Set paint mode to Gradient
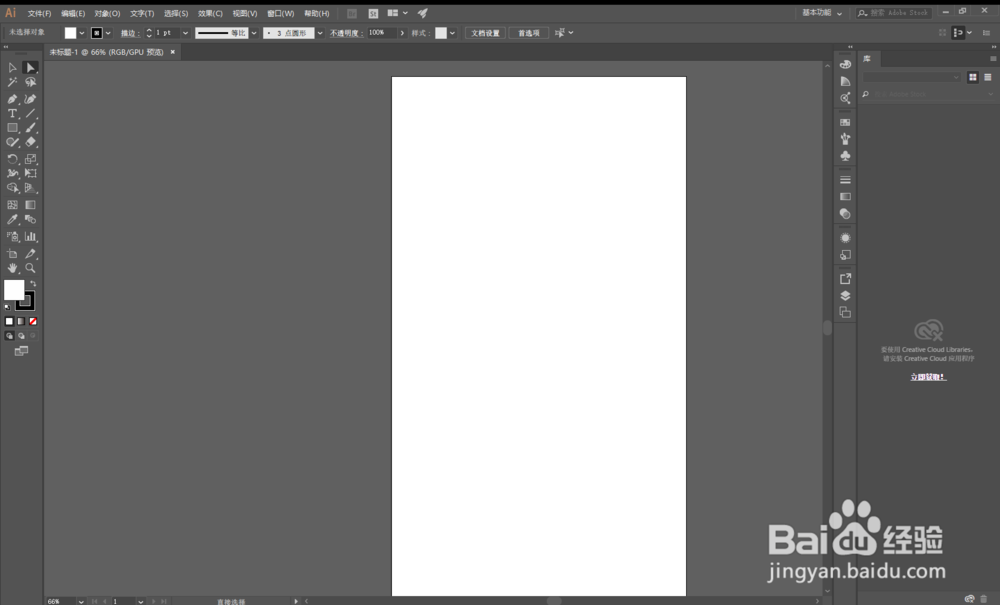This screenshot has height=605, width=1000. [21, 322]
